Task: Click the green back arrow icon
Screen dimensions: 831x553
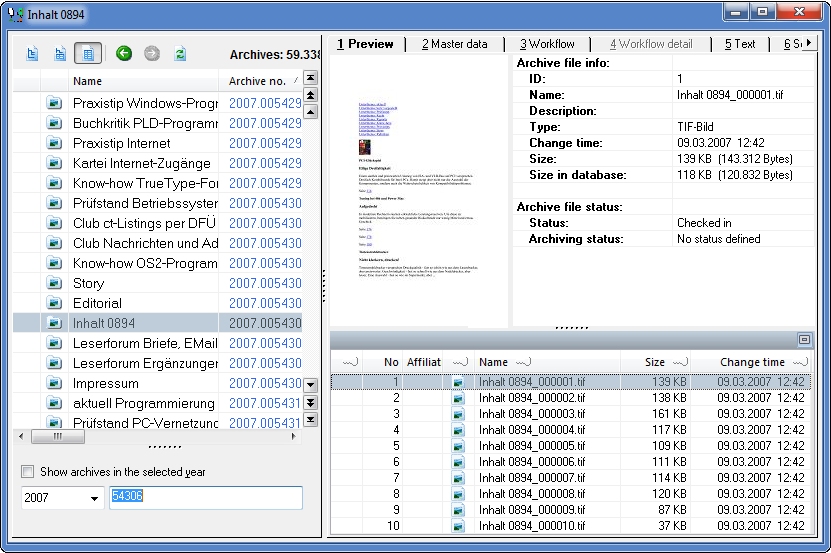Action: (x=124, y=54)
